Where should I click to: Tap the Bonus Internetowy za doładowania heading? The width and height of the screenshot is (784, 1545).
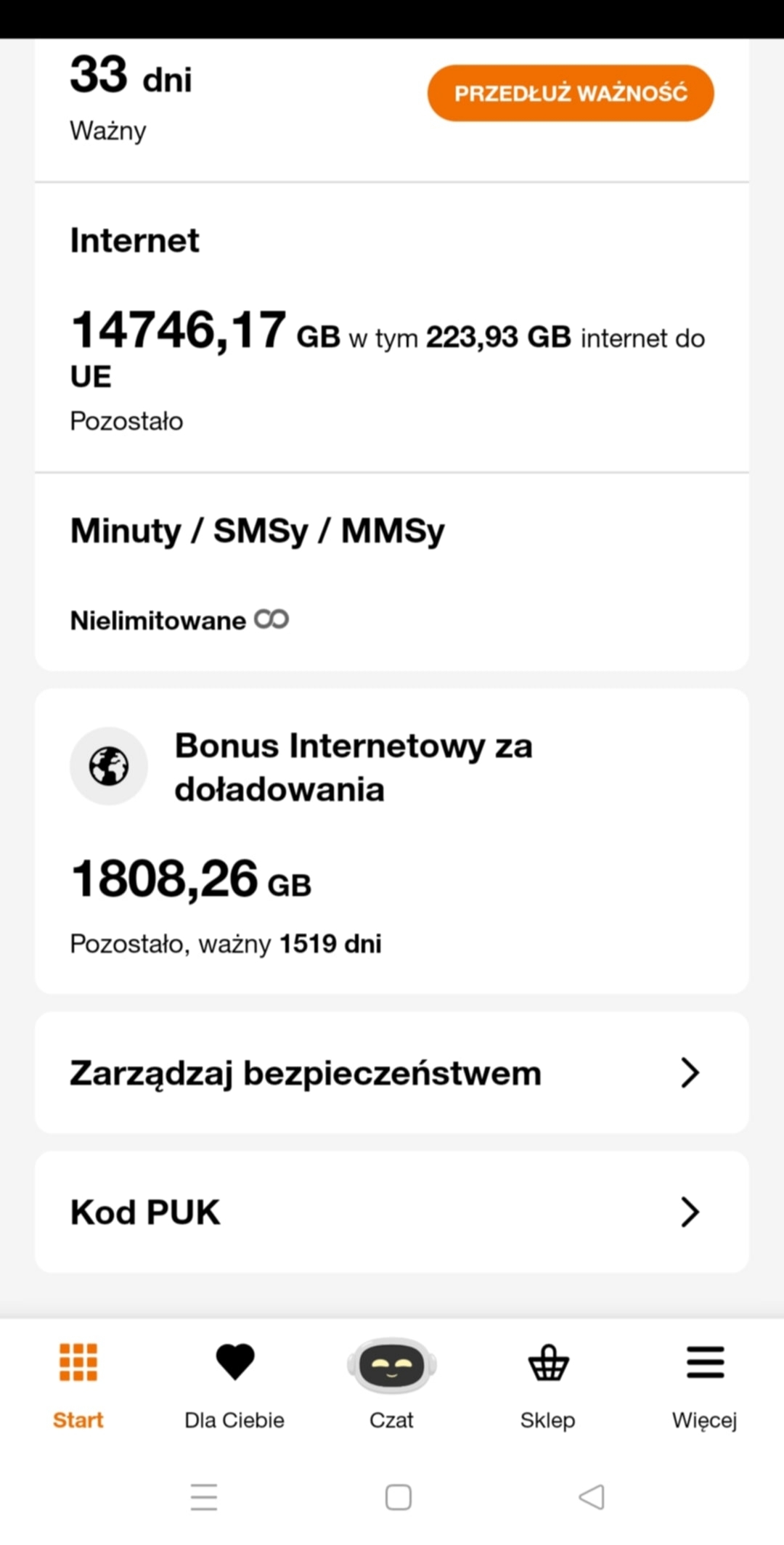(354, 767)
